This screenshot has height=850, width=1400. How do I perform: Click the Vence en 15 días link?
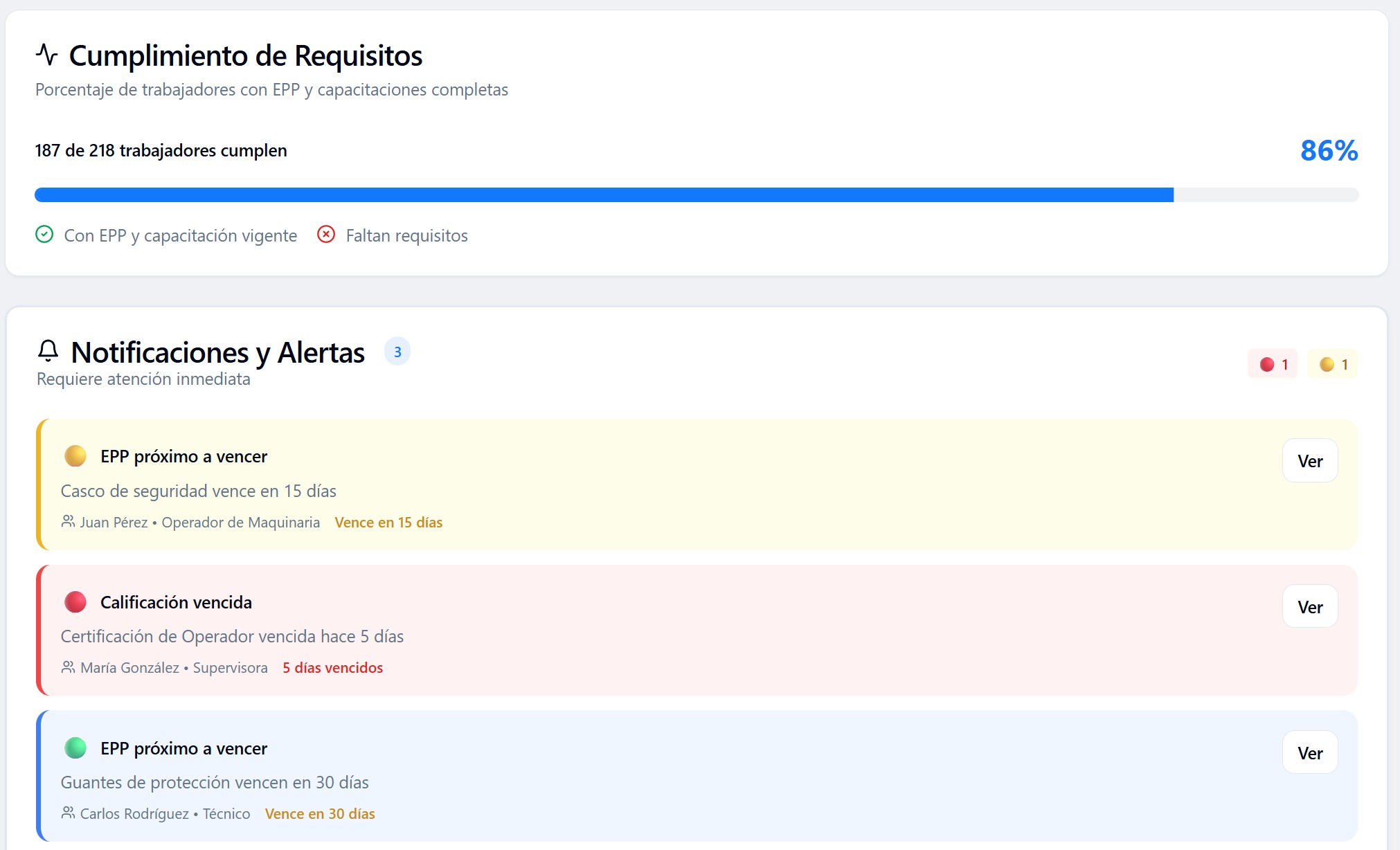(x=388, y=522)
